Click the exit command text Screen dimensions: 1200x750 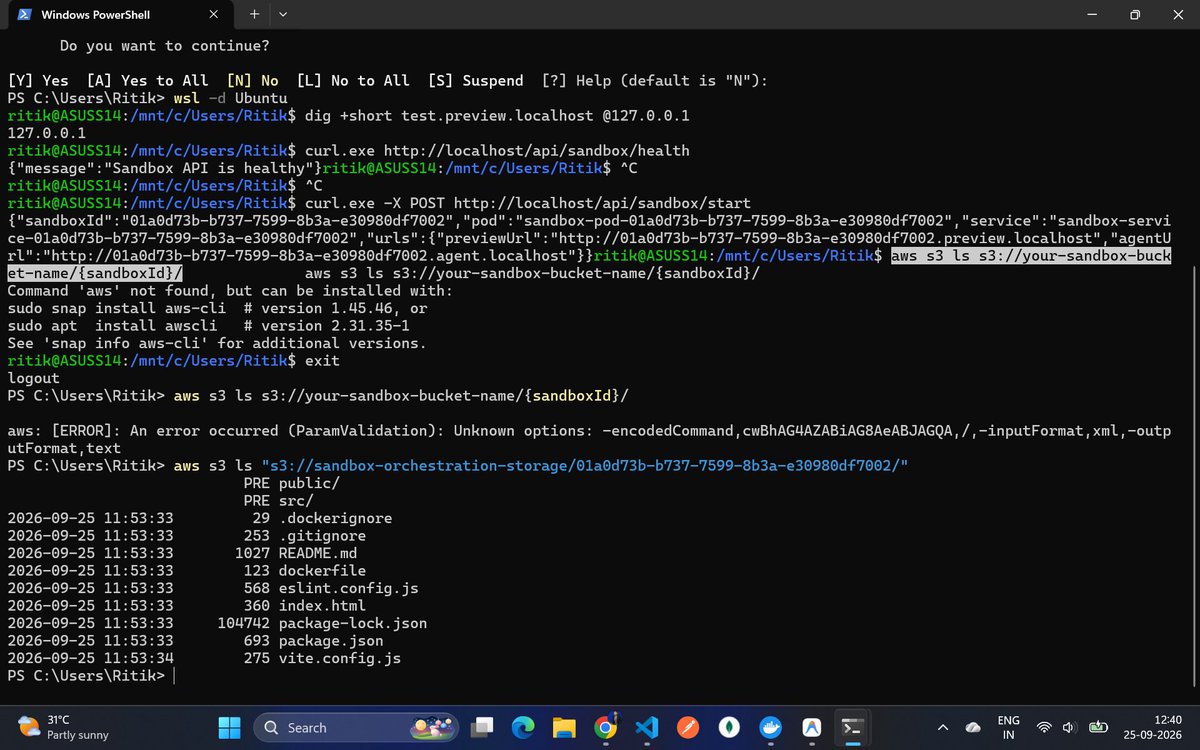[322, 360]
